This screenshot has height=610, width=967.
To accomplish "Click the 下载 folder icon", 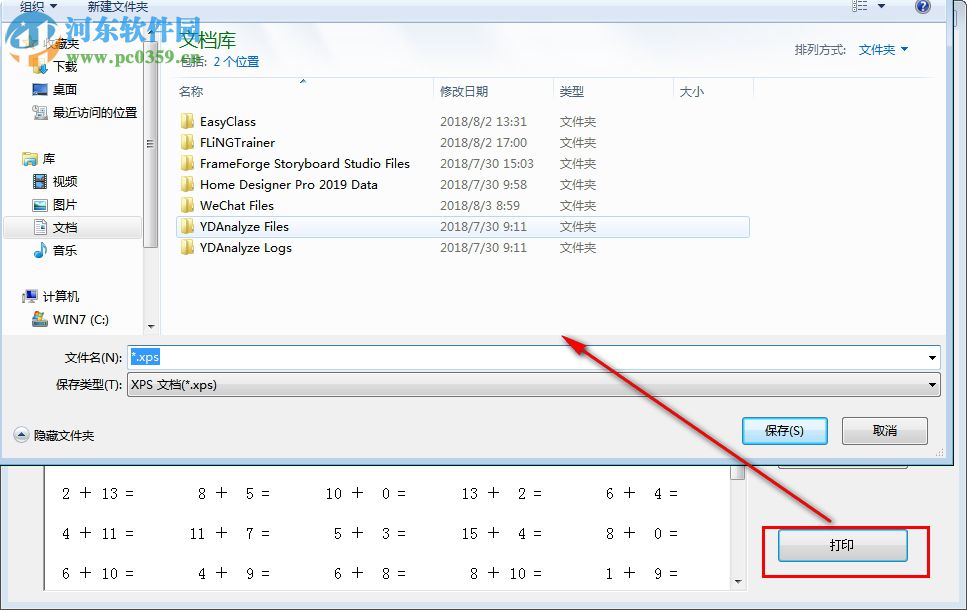I will coord(40,66).
